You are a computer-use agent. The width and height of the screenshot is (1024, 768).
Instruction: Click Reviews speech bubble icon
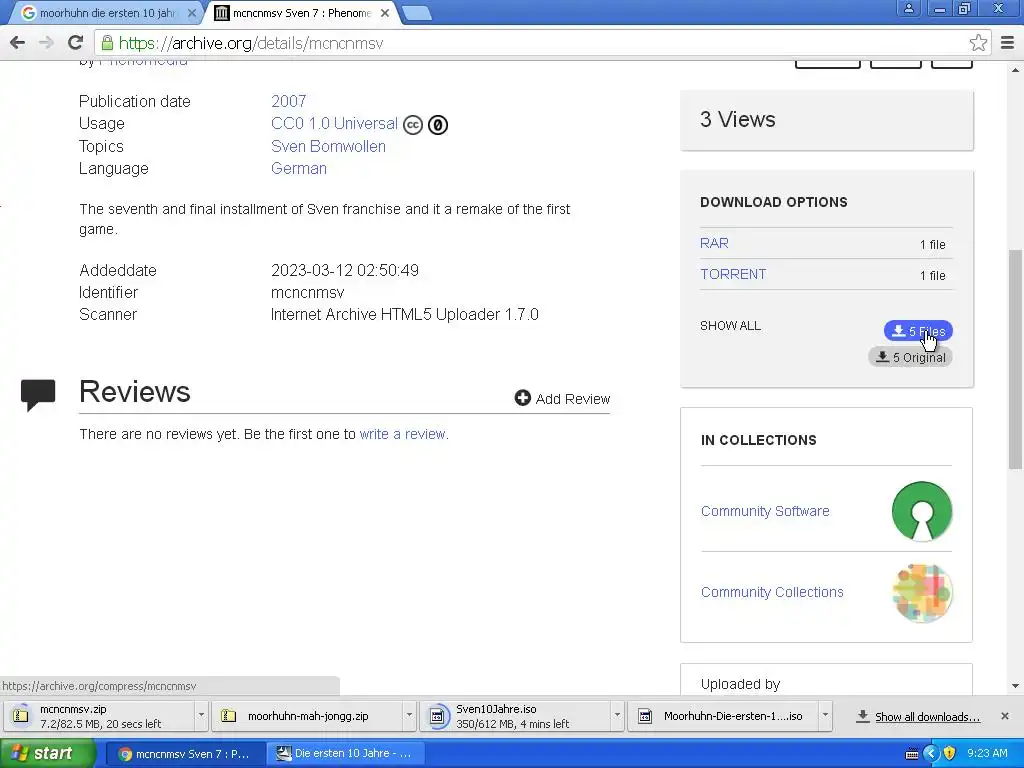coord(38,395)
